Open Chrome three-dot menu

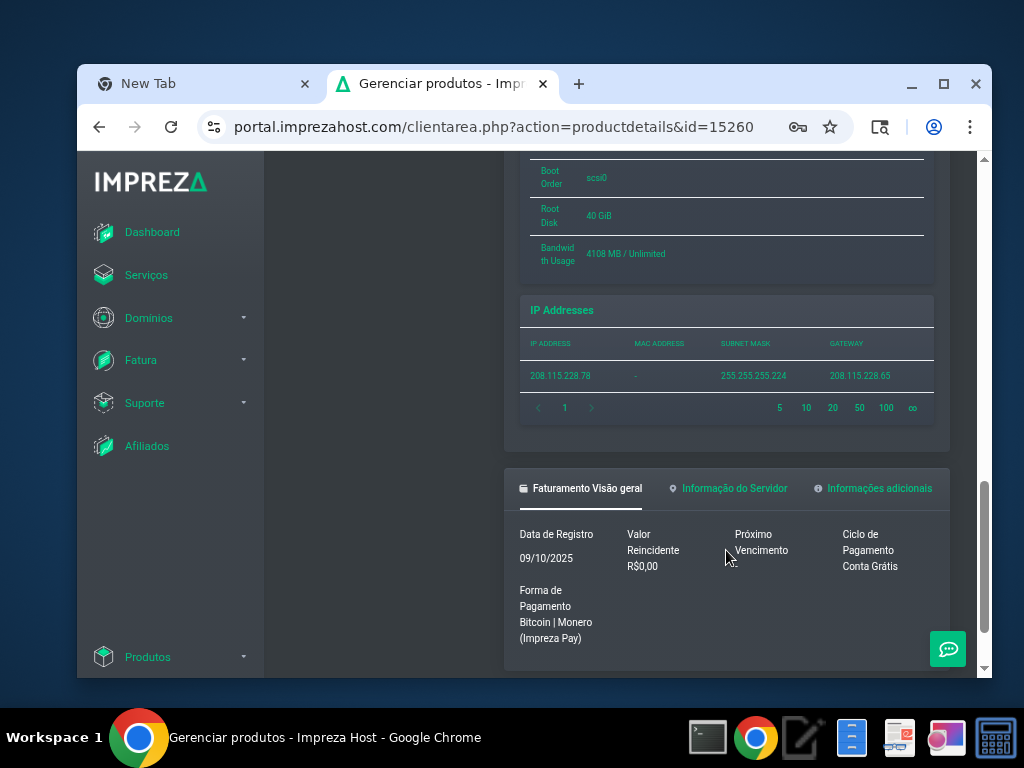coord(970,127)
